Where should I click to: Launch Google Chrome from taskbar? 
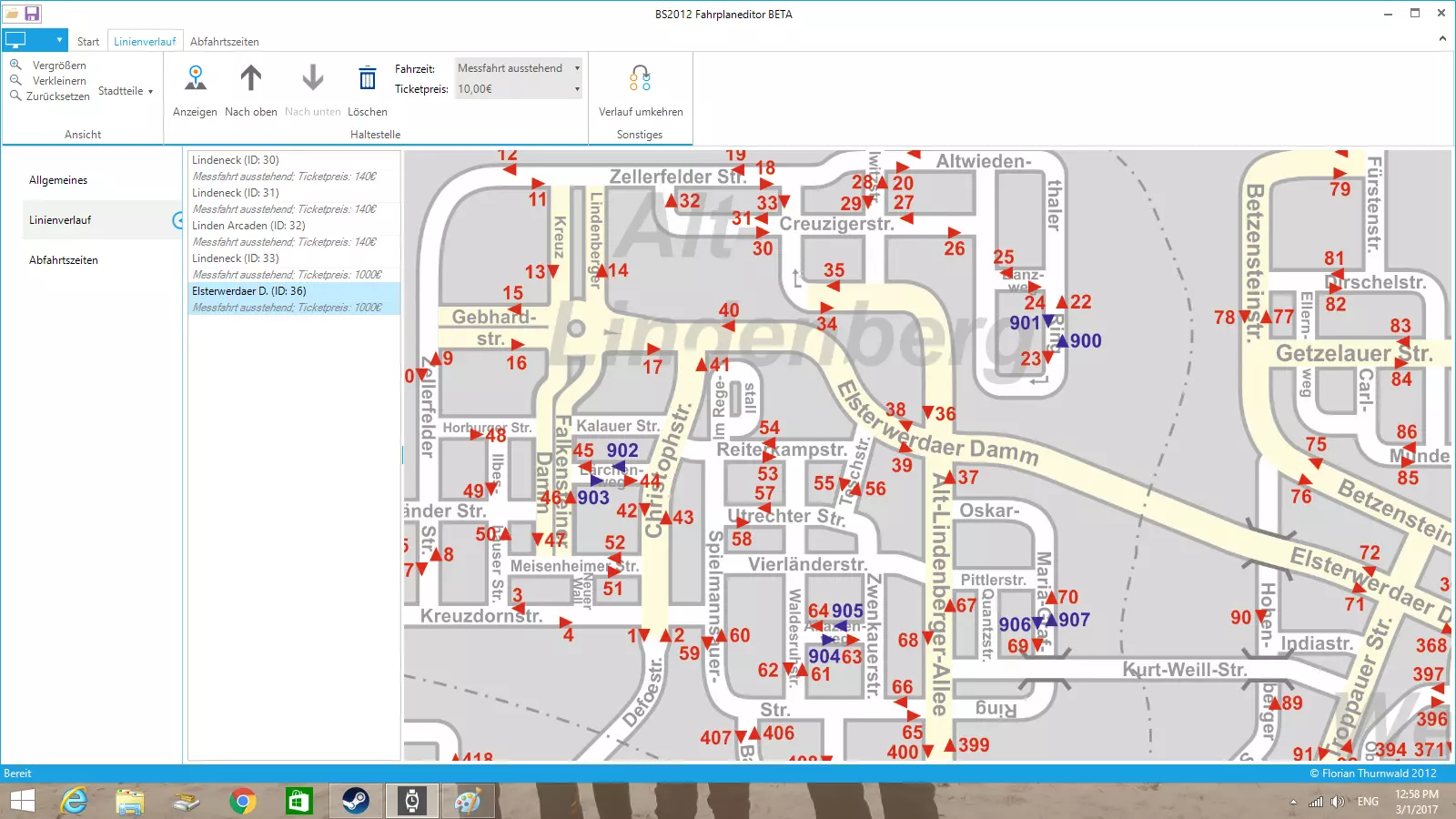coord(242,801)
